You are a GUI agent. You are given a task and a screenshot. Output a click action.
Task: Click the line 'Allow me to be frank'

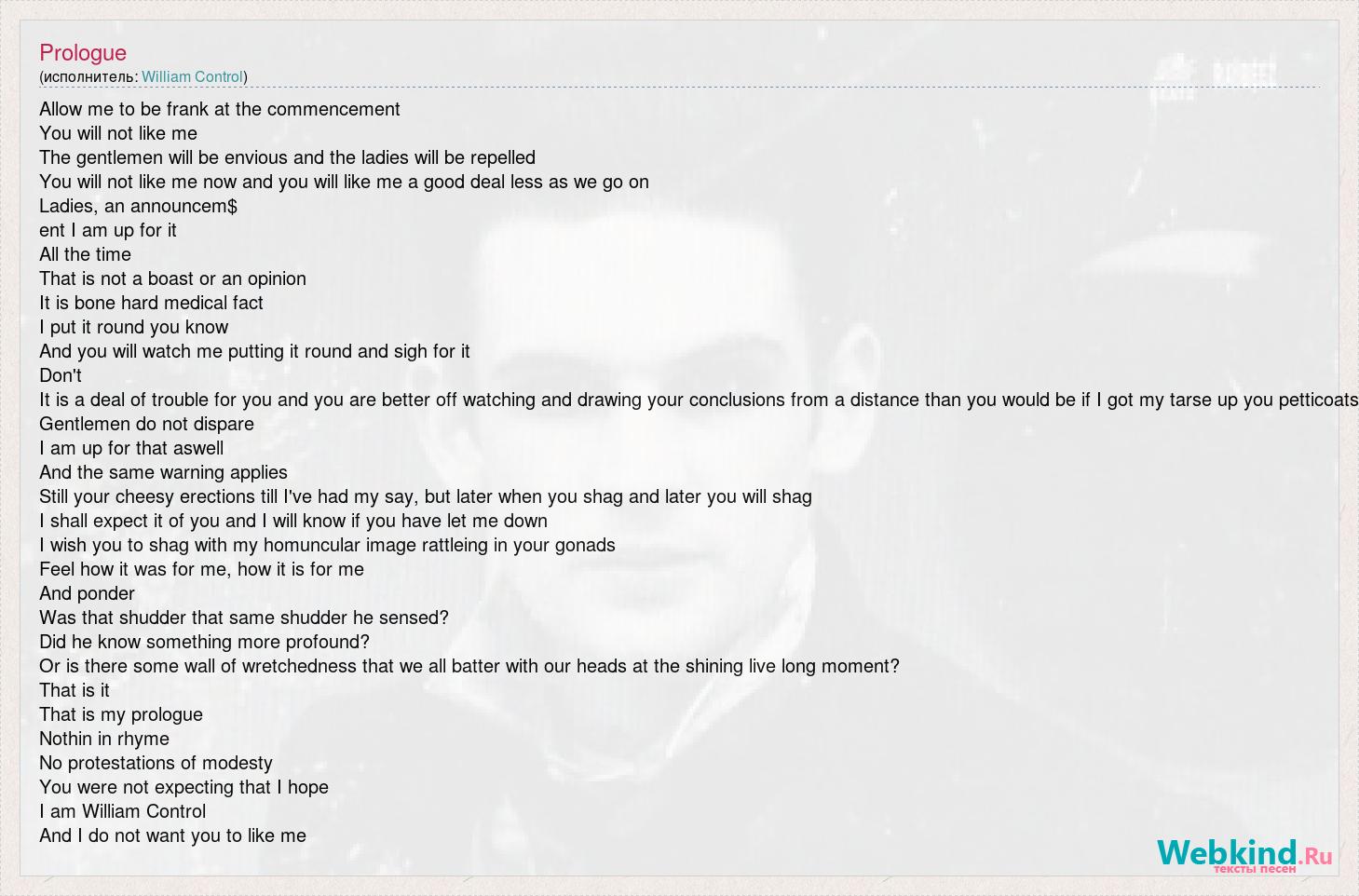tap(220, 109)
